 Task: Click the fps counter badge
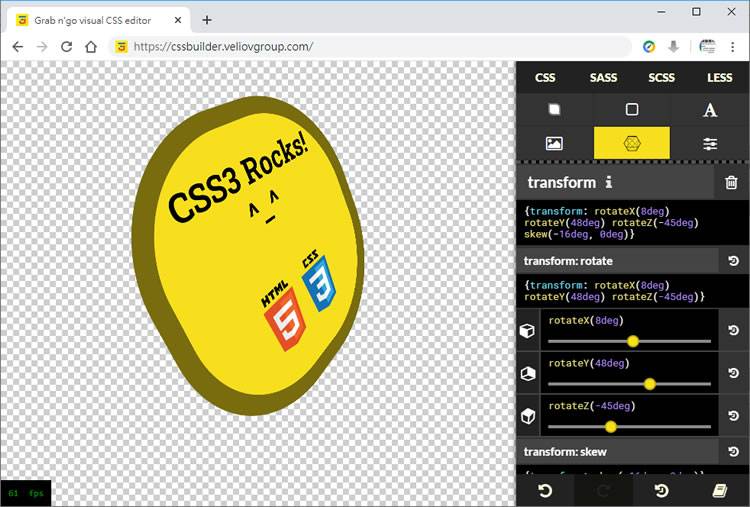pos(26,493)
